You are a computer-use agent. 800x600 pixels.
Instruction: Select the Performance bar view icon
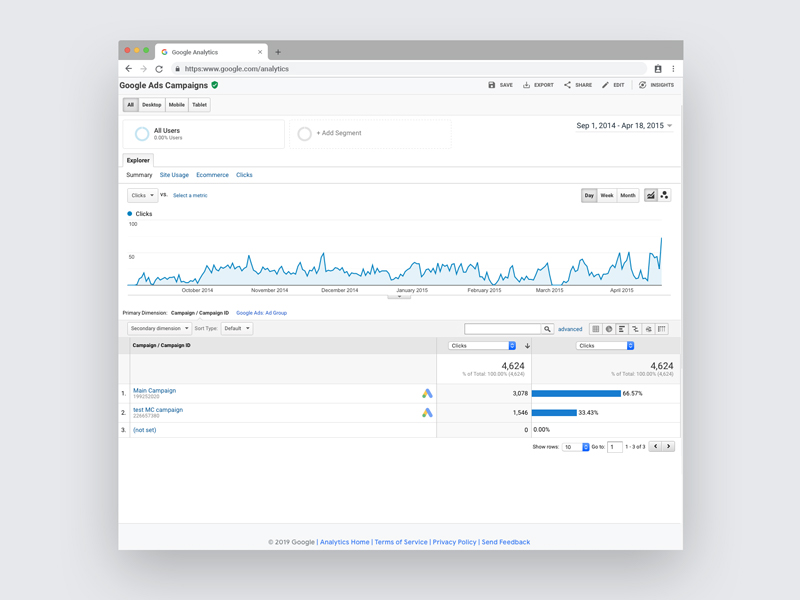[x=622, y=329]
